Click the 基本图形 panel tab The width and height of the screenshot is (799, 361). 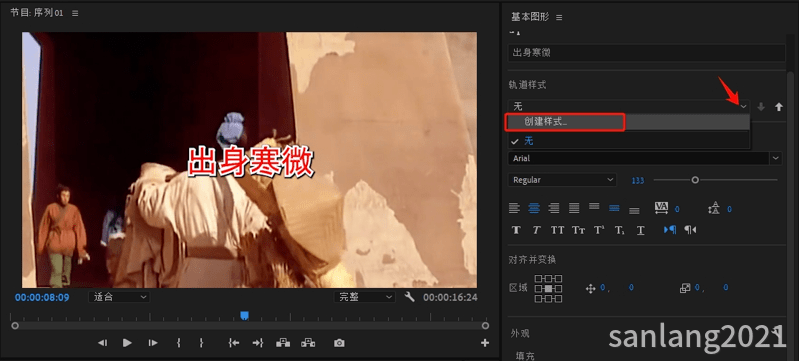tap(530, 17)
